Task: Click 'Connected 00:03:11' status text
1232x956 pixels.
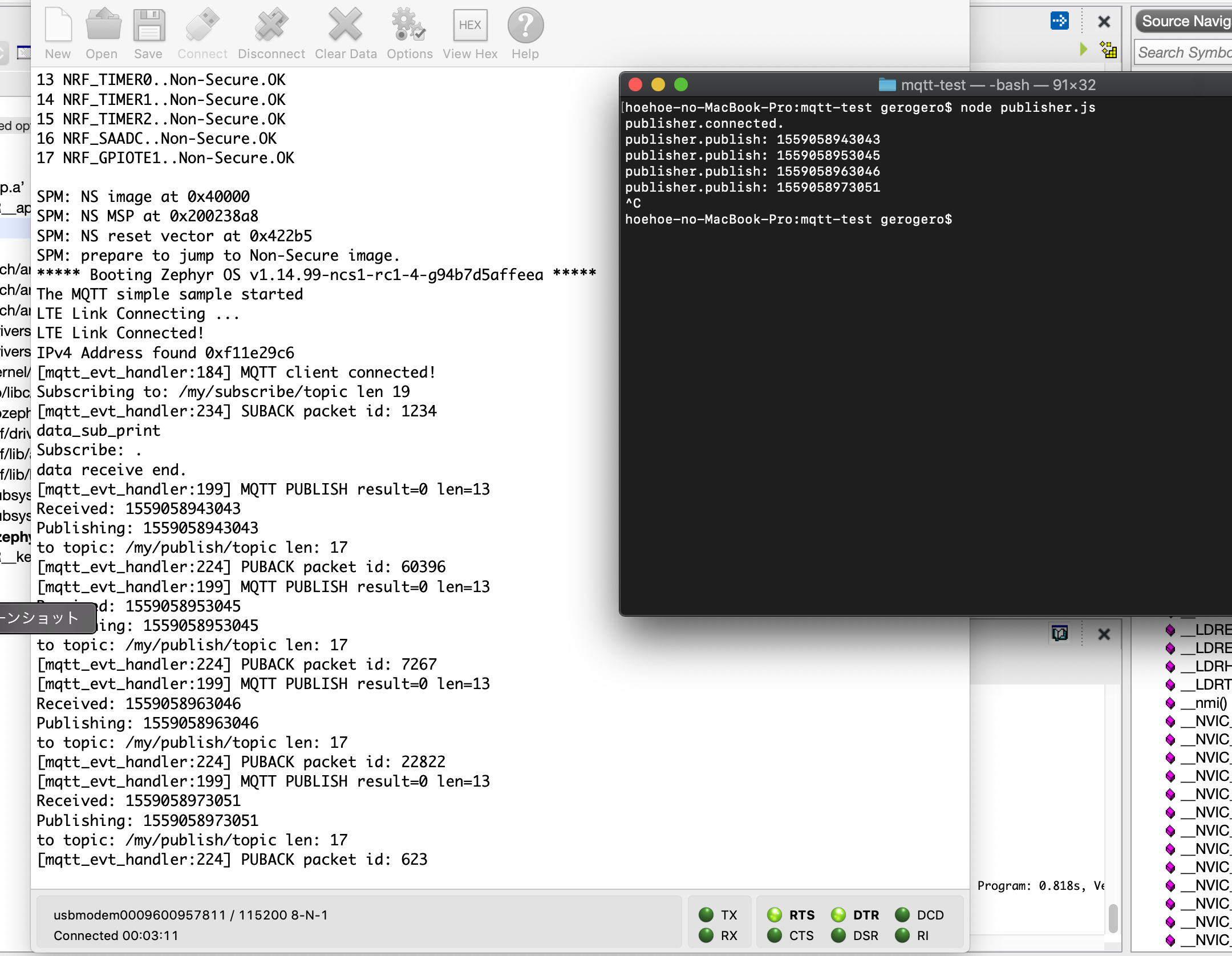Action: (x=116, y=935)
